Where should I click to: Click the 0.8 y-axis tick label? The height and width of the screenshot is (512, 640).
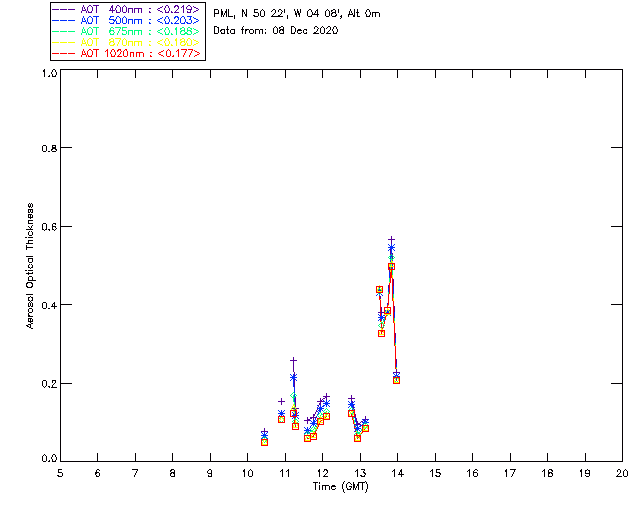(49, 149)
